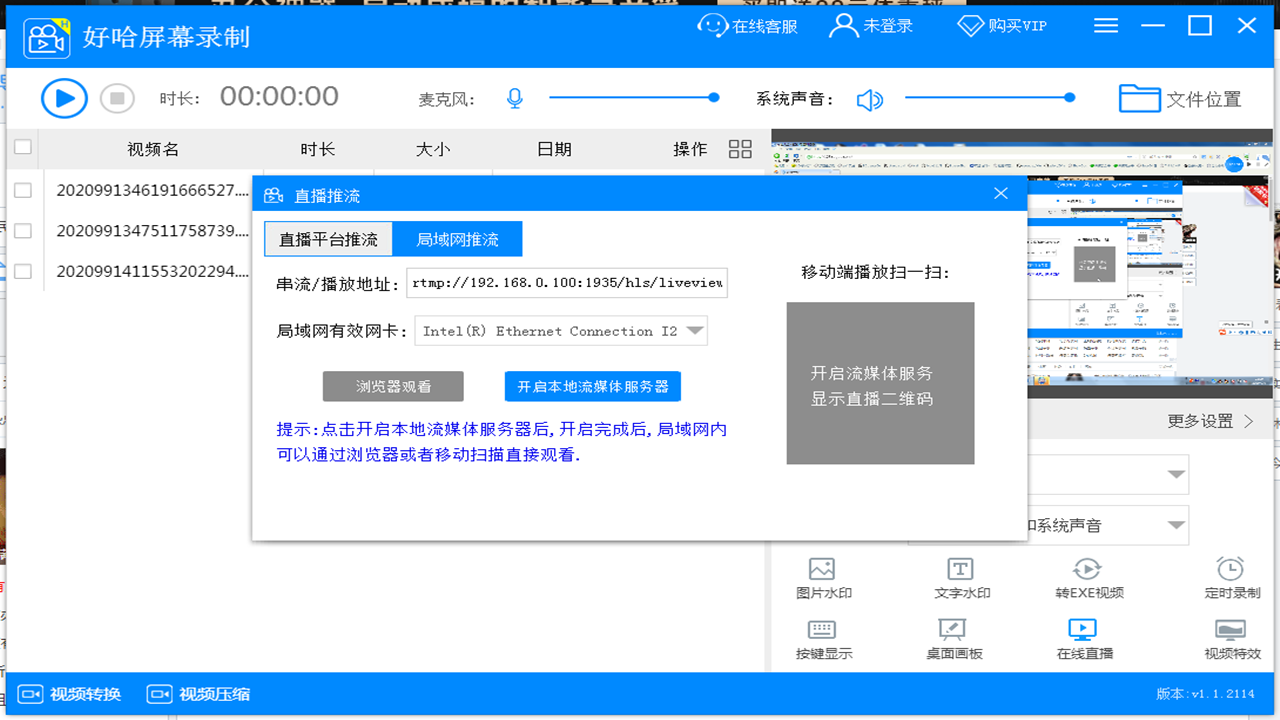Image resolution: width=1280 pixels, height=720 pixels.
Task: Mute the microphone input
Action: pos(514,98)
